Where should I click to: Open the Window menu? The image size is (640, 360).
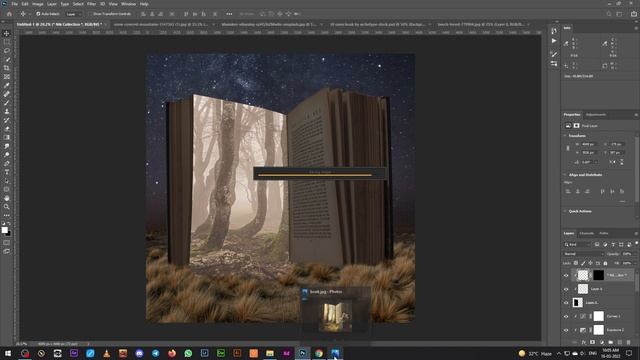pos(128,4)
